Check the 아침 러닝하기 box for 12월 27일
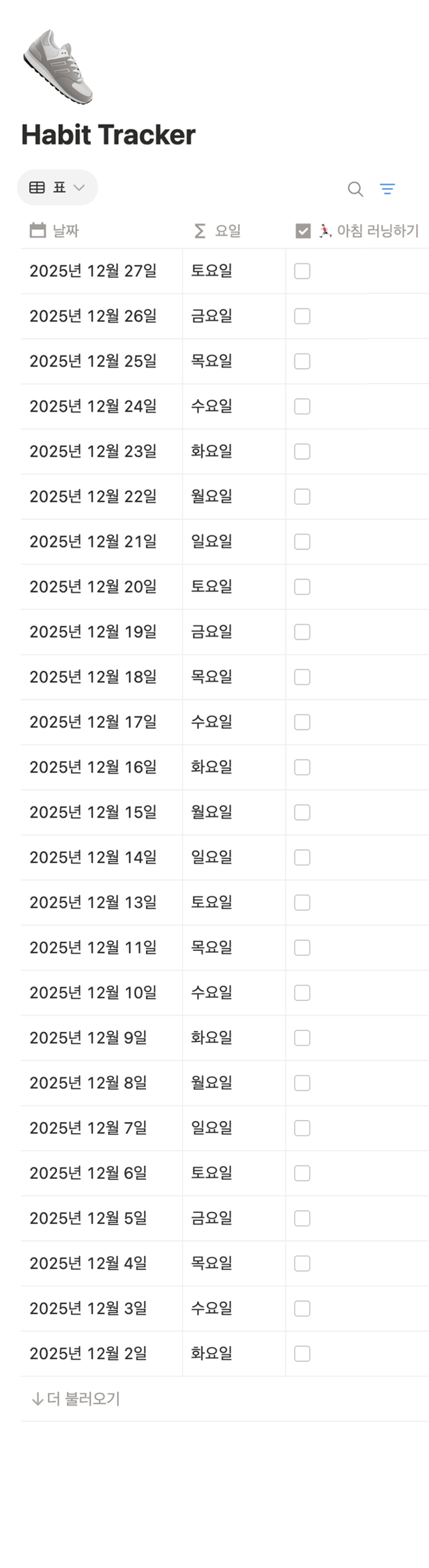 [302, 271]
